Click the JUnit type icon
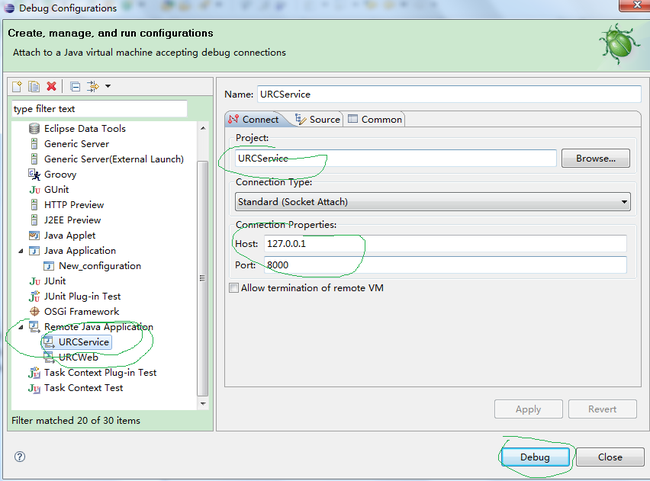The image size is (650, 481). point(34,281)
